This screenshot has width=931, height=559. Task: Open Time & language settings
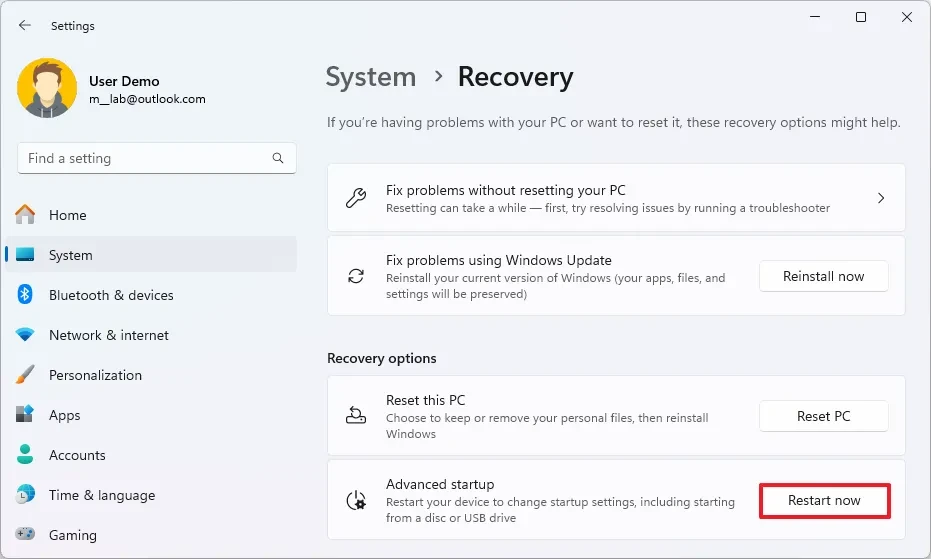pyautogui.click(x=151, y=495)
